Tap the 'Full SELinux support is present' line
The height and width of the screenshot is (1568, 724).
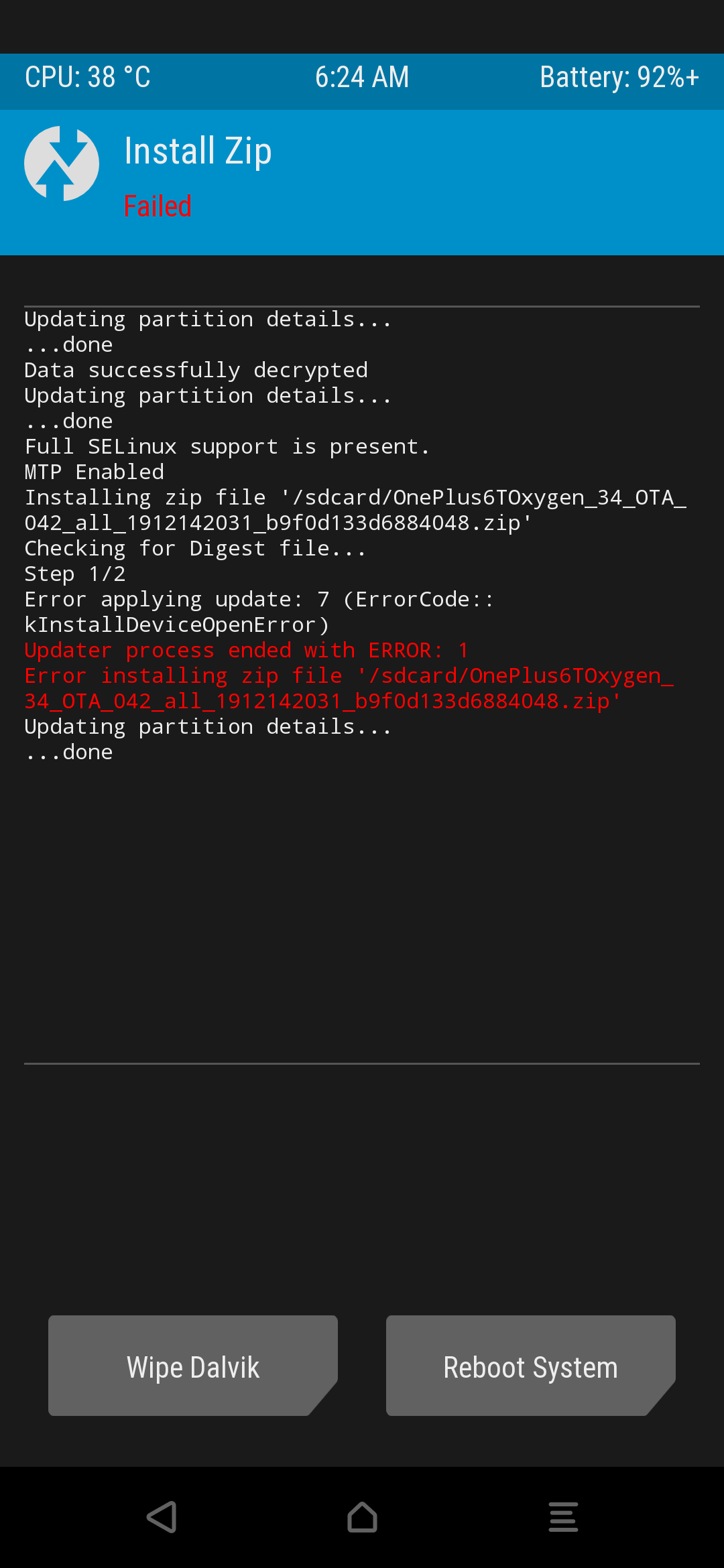(x=227, y=446)
